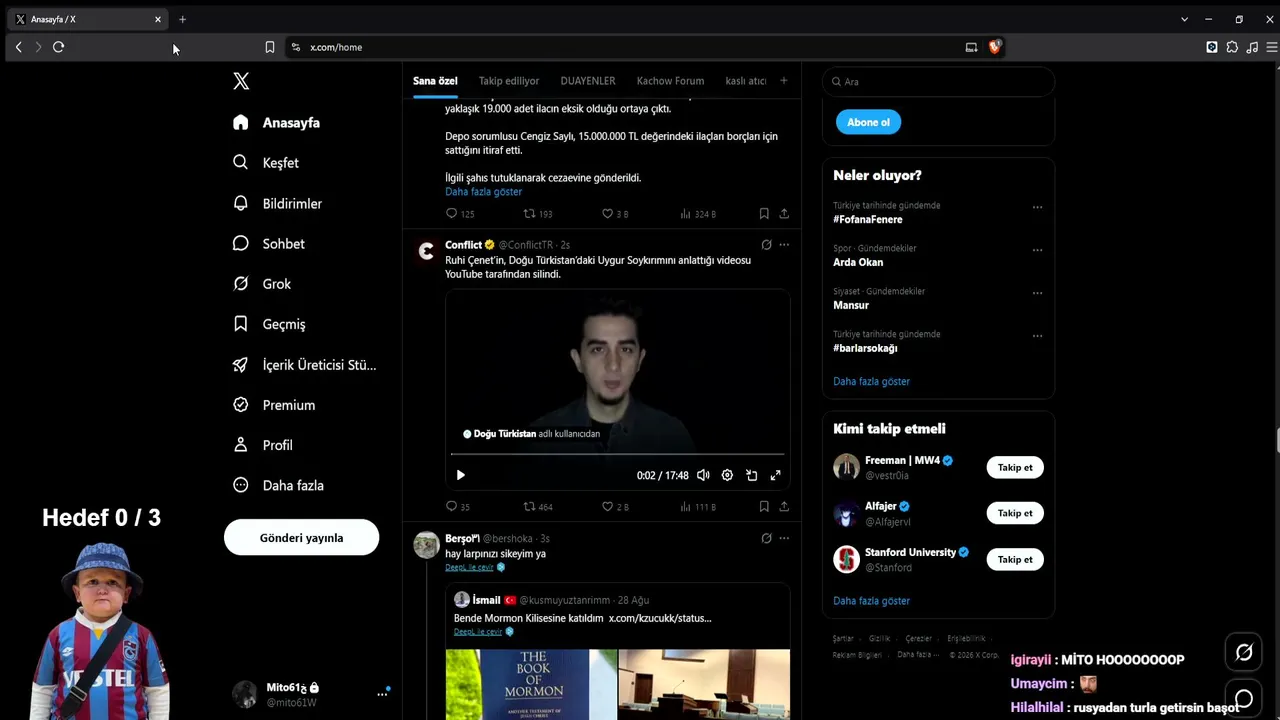Open Mito61 account menu dots
1280x720 pixels.
tap(382, 693)
